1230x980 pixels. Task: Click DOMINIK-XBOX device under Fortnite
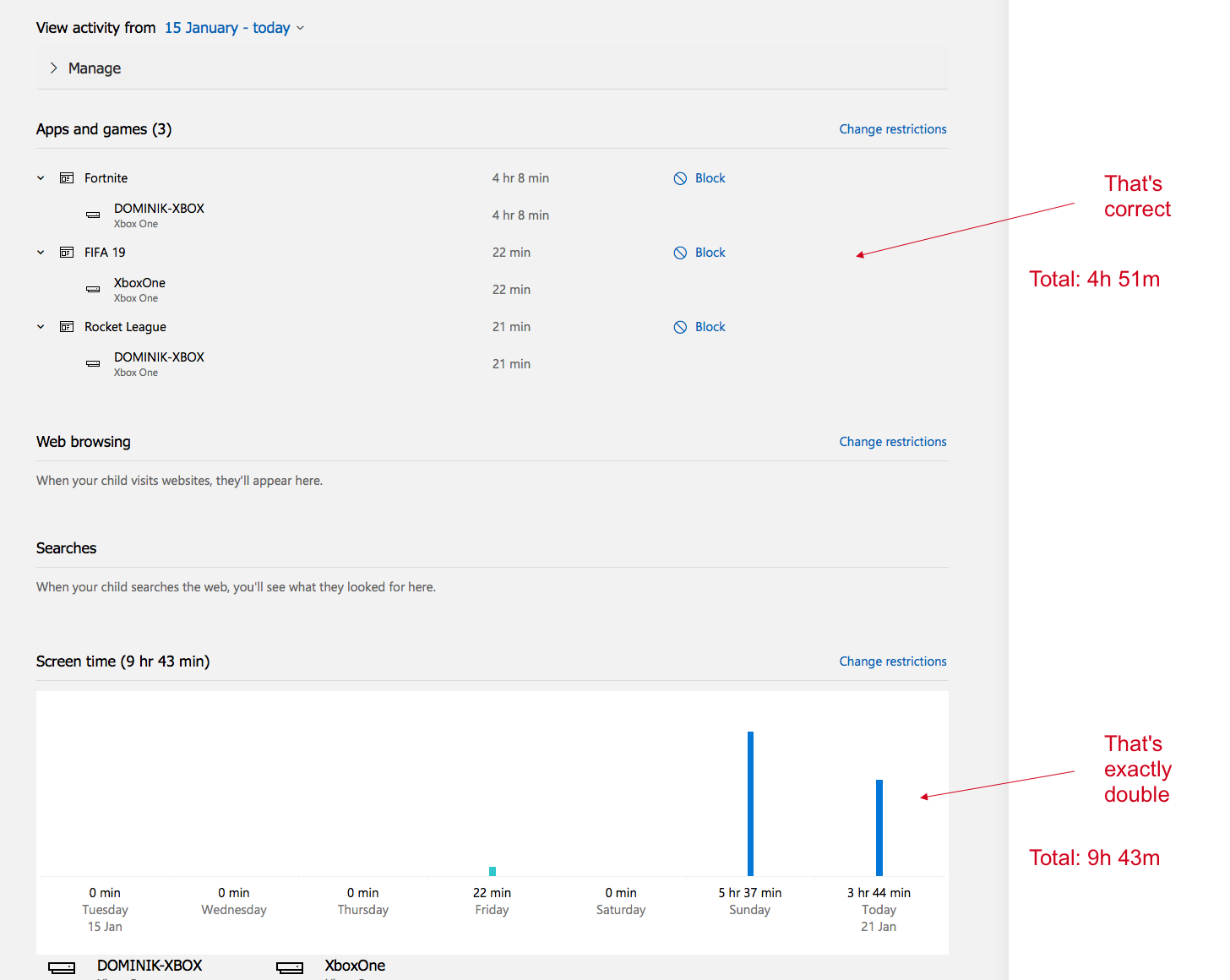tap(159, 209)
